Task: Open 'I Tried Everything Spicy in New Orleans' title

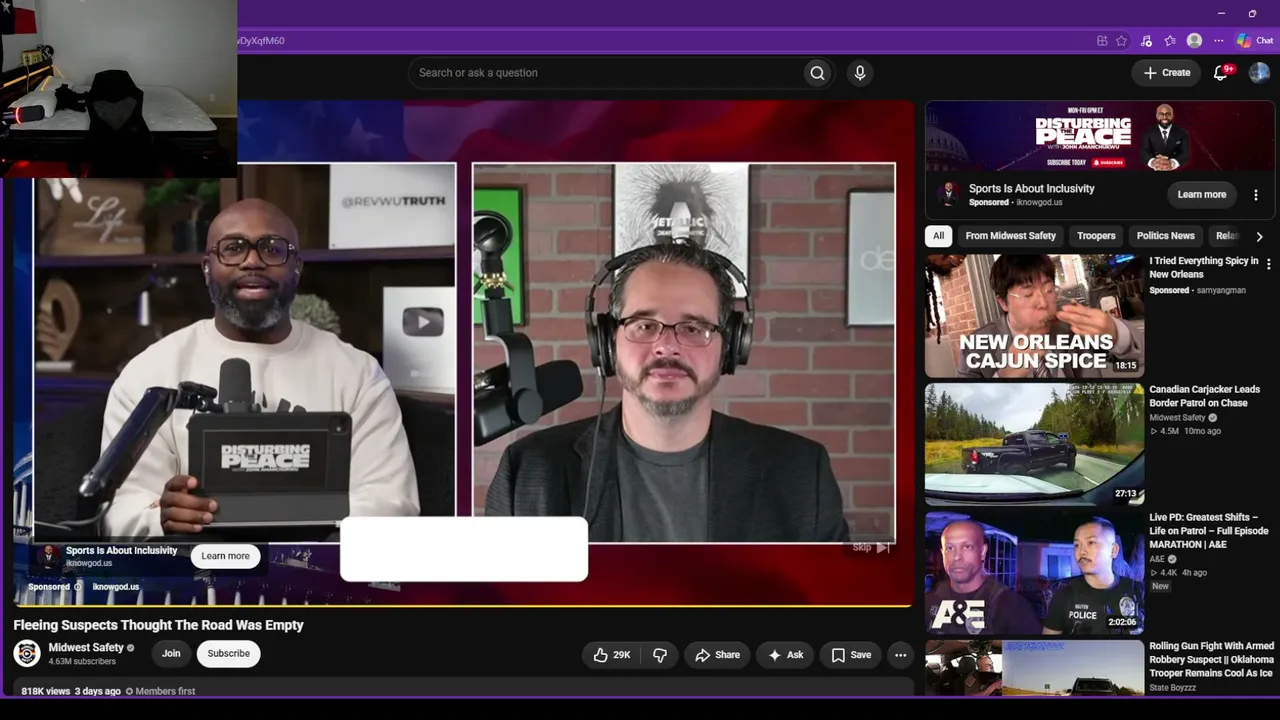Action: (1204, 267)
